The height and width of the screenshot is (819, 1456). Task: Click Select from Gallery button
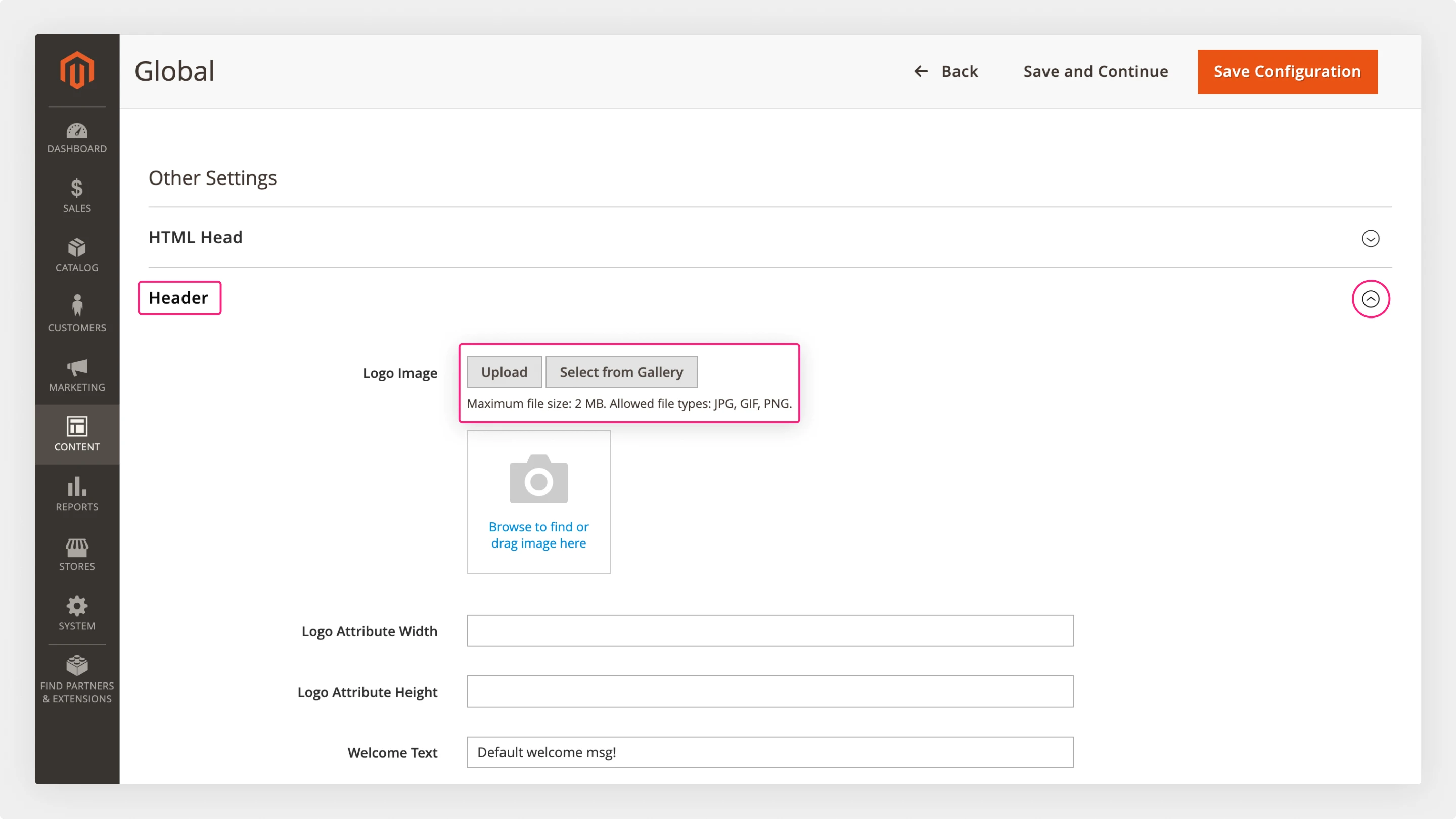(x=621, y=372)
